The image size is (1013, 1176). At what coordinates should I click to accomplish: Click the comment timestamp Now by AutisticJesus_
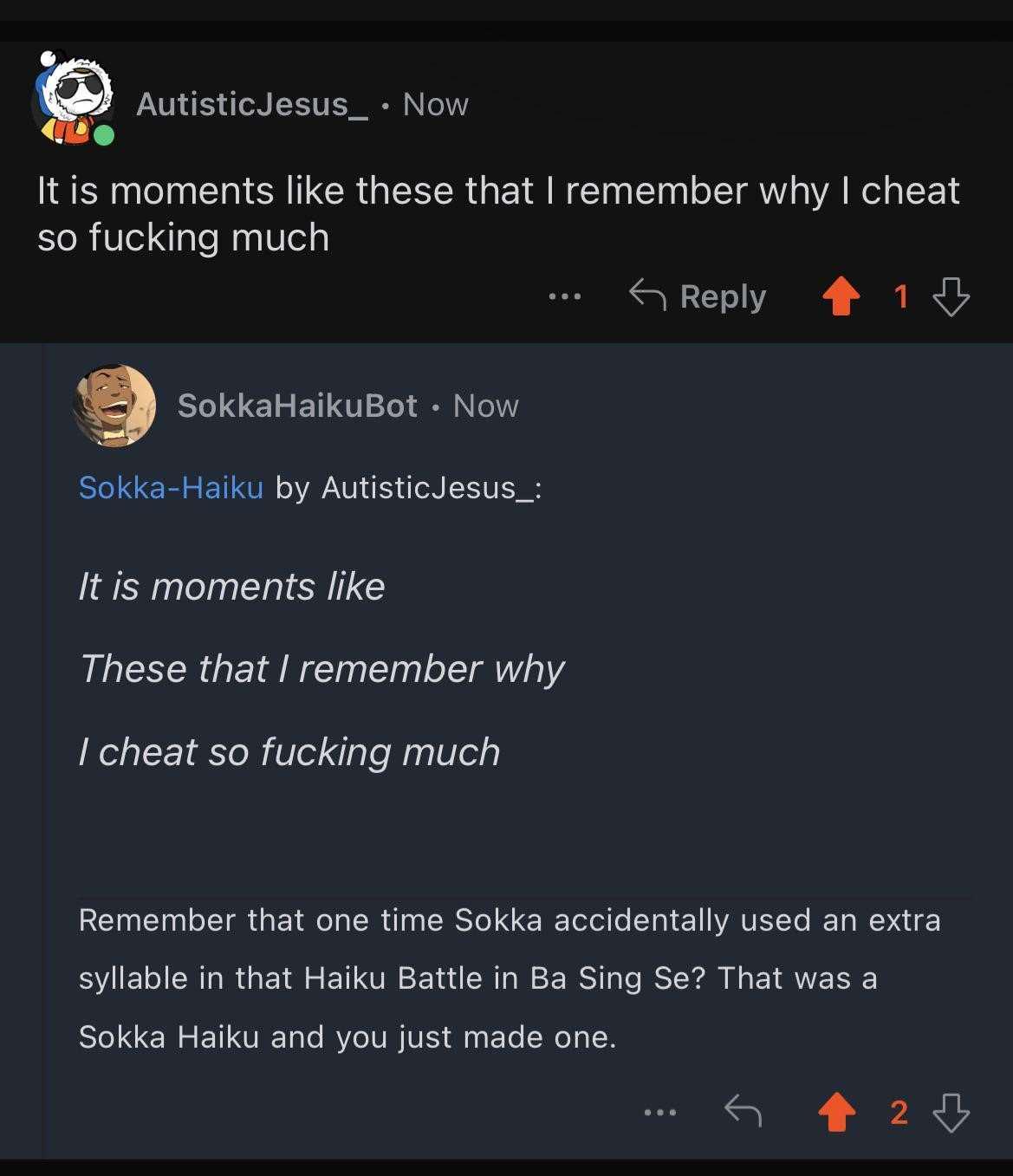436,104
